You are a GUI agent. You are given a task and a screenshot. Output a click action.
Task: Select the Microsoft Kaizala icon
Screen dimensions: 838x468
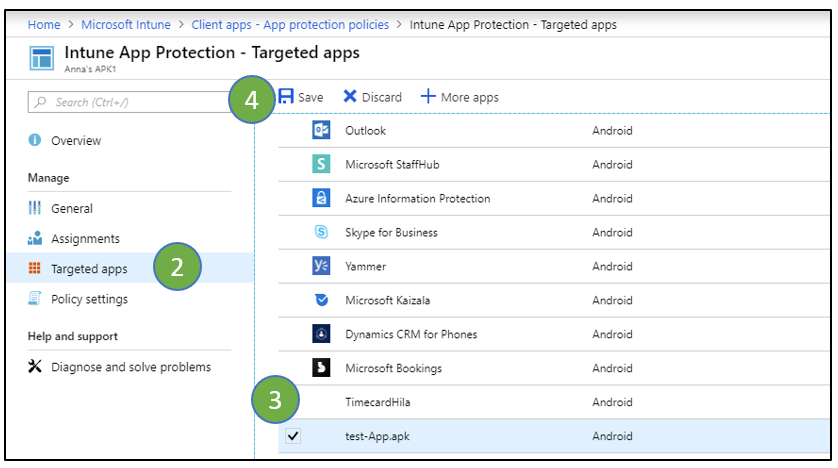tap(321, 300)
